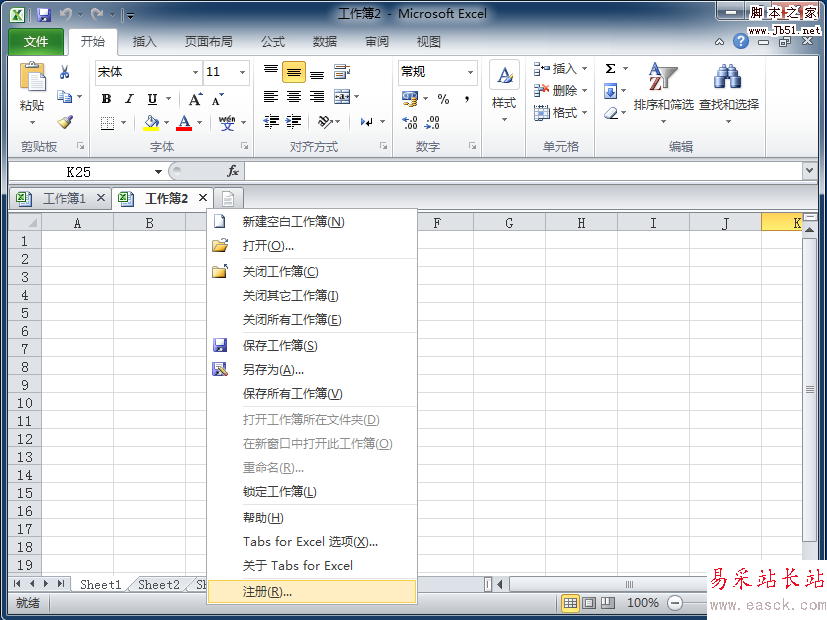827x620 pixels.
Task: Select the Format Painter brush
Action: coord(64,122)
